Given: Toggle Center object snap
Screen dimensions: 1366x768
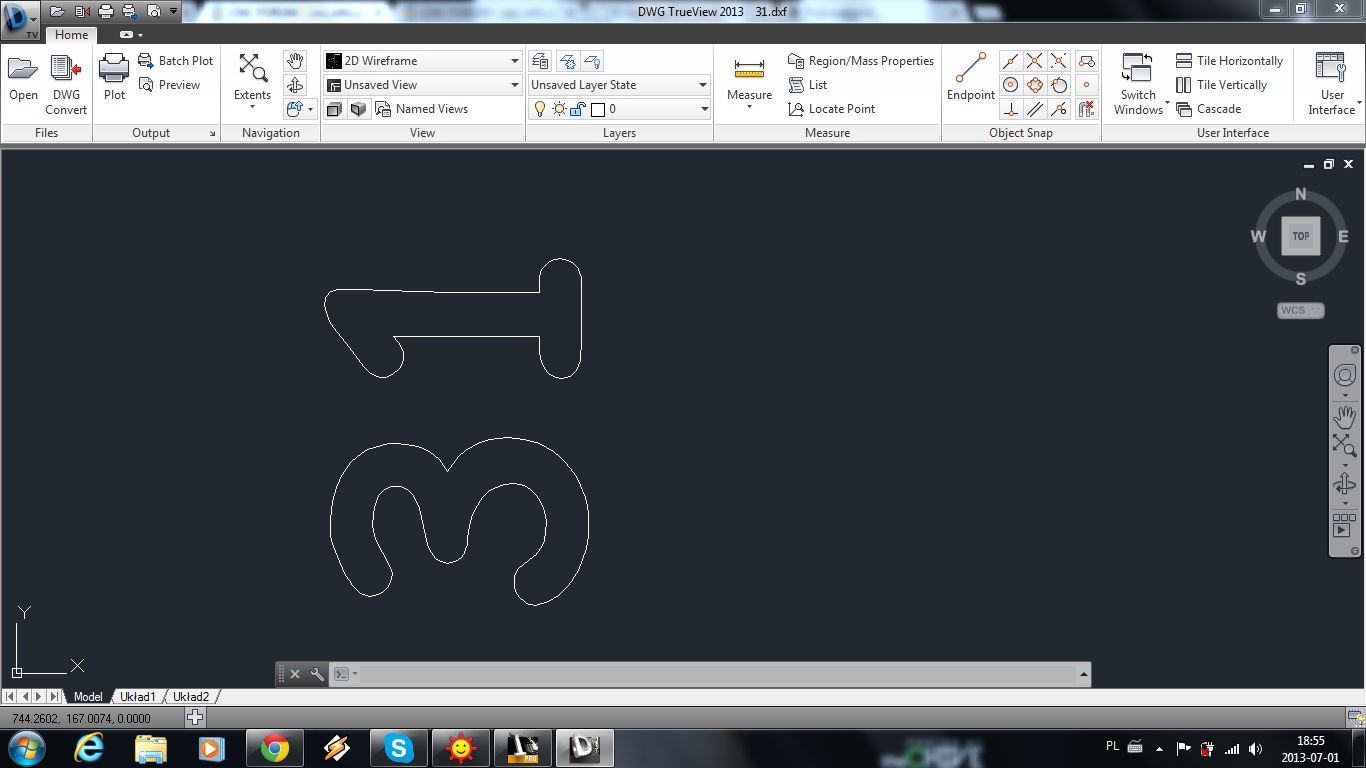Looking at the screenshot, I should click(1011, 85).
